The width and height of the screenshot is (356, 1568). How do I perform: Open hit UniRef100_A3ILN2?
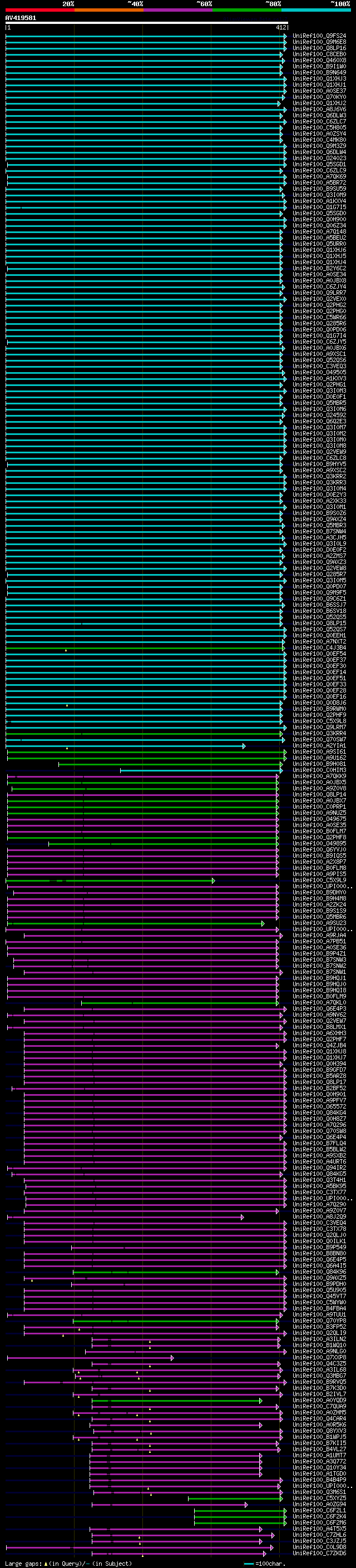coord(319,1339)
